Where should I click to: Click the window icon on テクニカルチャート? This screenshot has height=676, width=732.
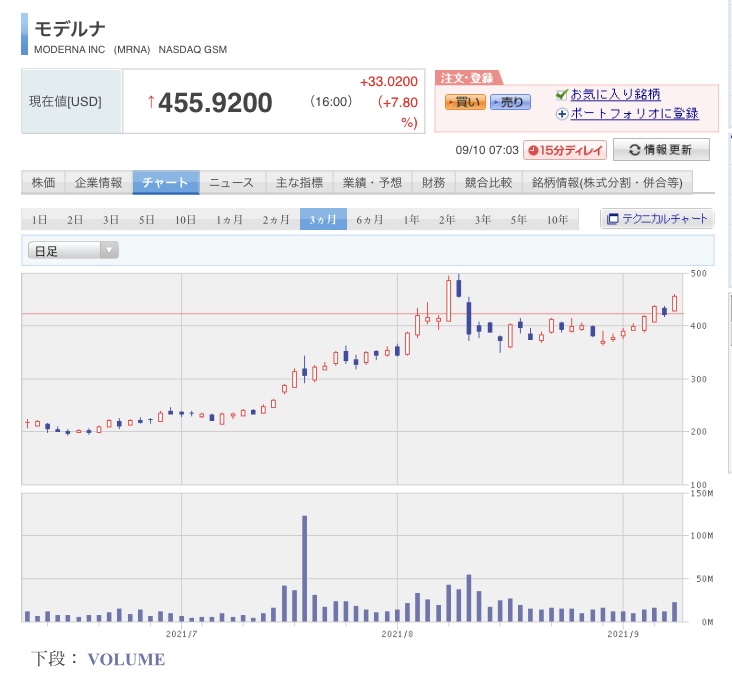point(612,218)
